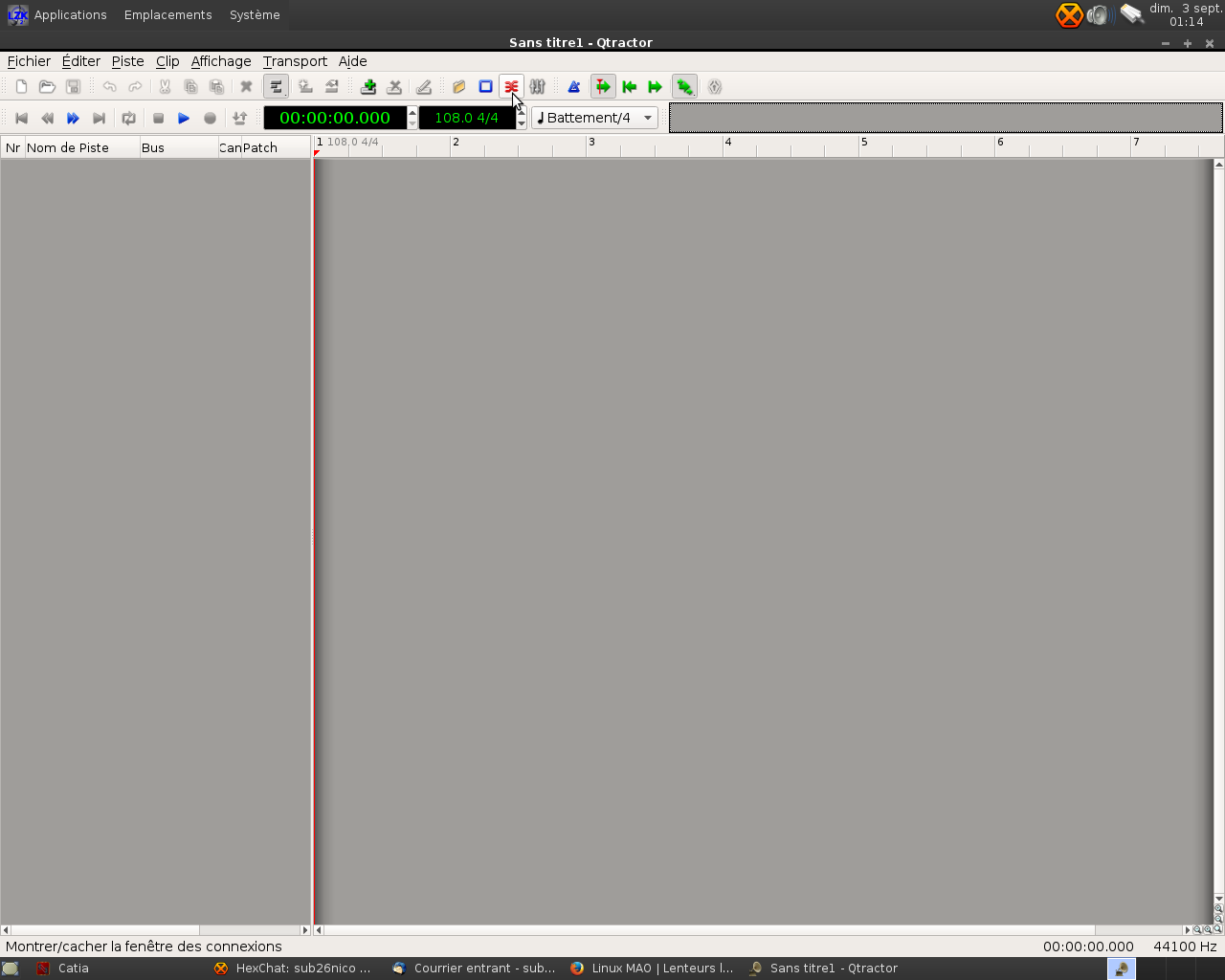Click the New session icon
Image resolution: width=1225 pixels, height=980 pixels.
(x=21, y=87)
